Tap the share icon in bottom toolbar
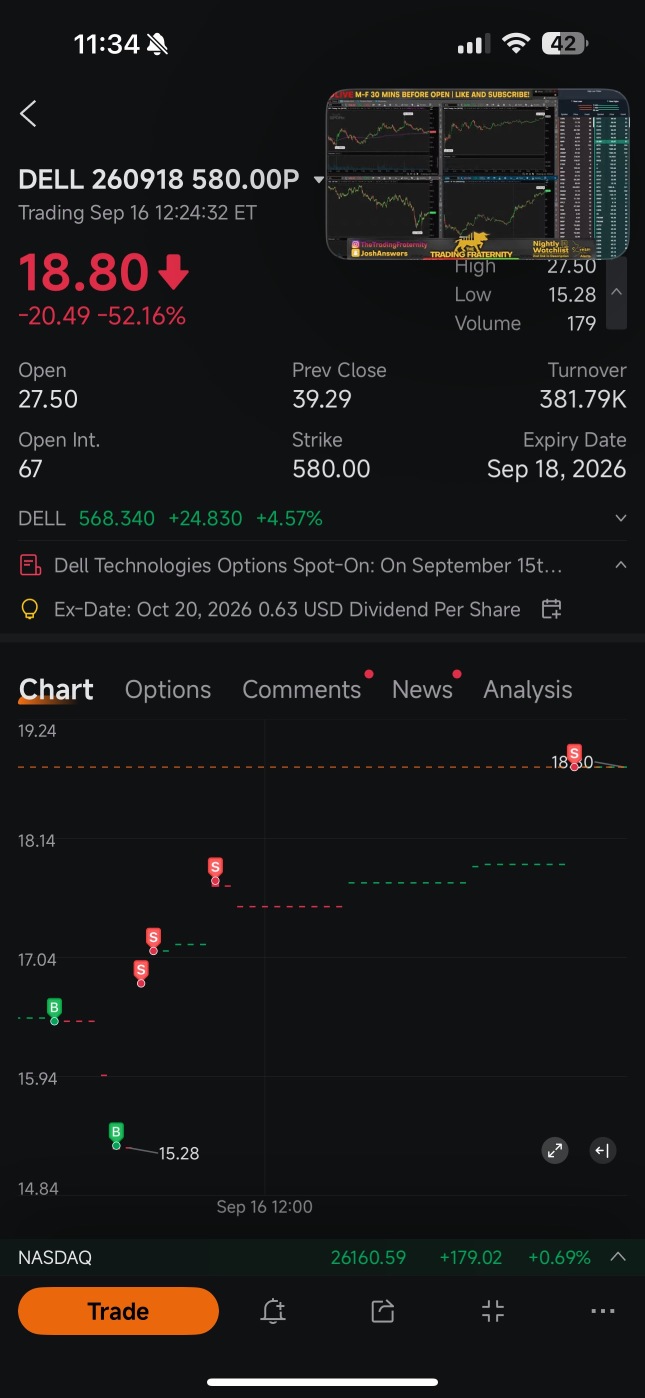 click(x=382, y=1311)
